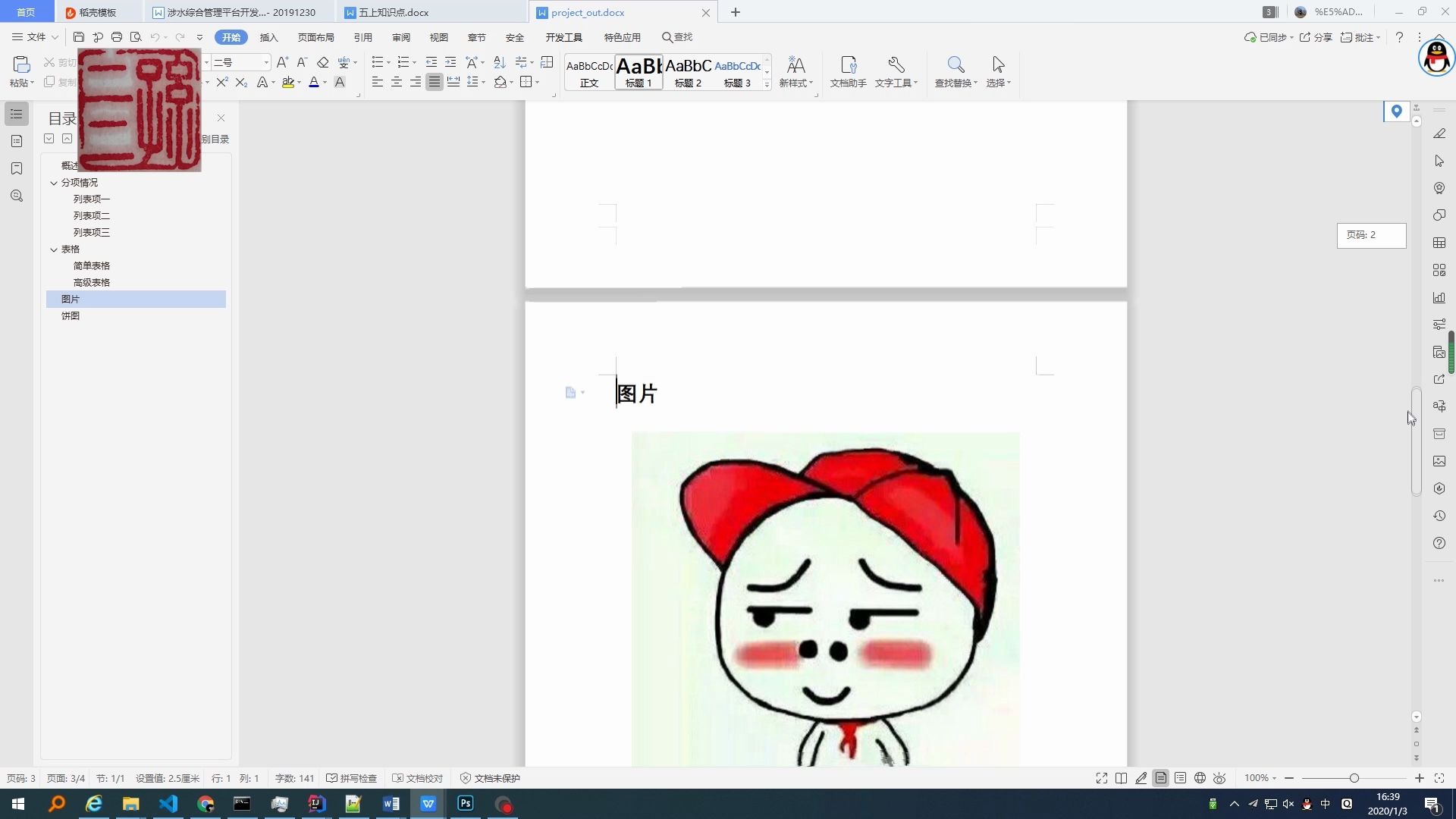This screenshot has height=819, width=1456.
Task: Click the Save document icon
Action: (x=79, y=37)
